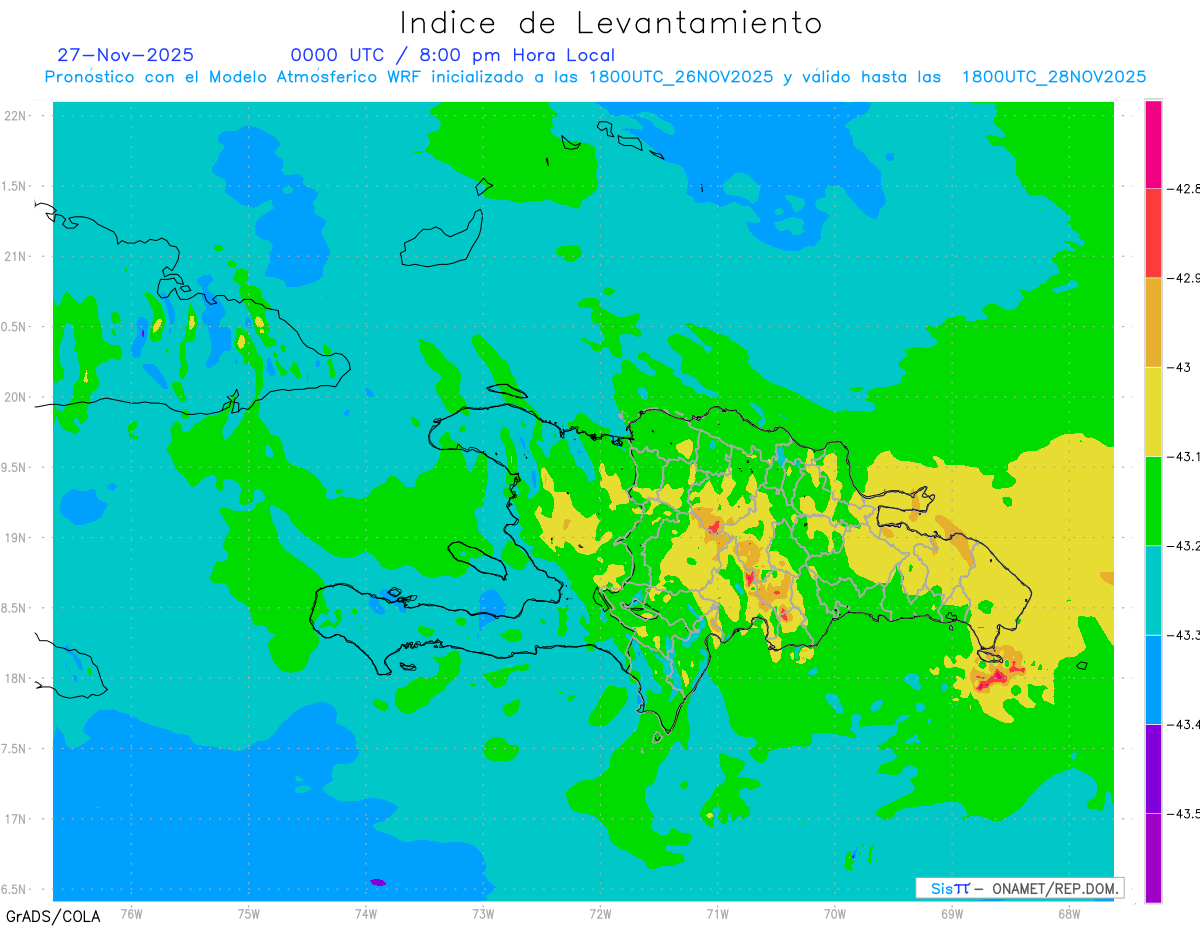Screen dimensions: 1200x927
Task: Click the '69W' longitude label
Action: [951, 914]
